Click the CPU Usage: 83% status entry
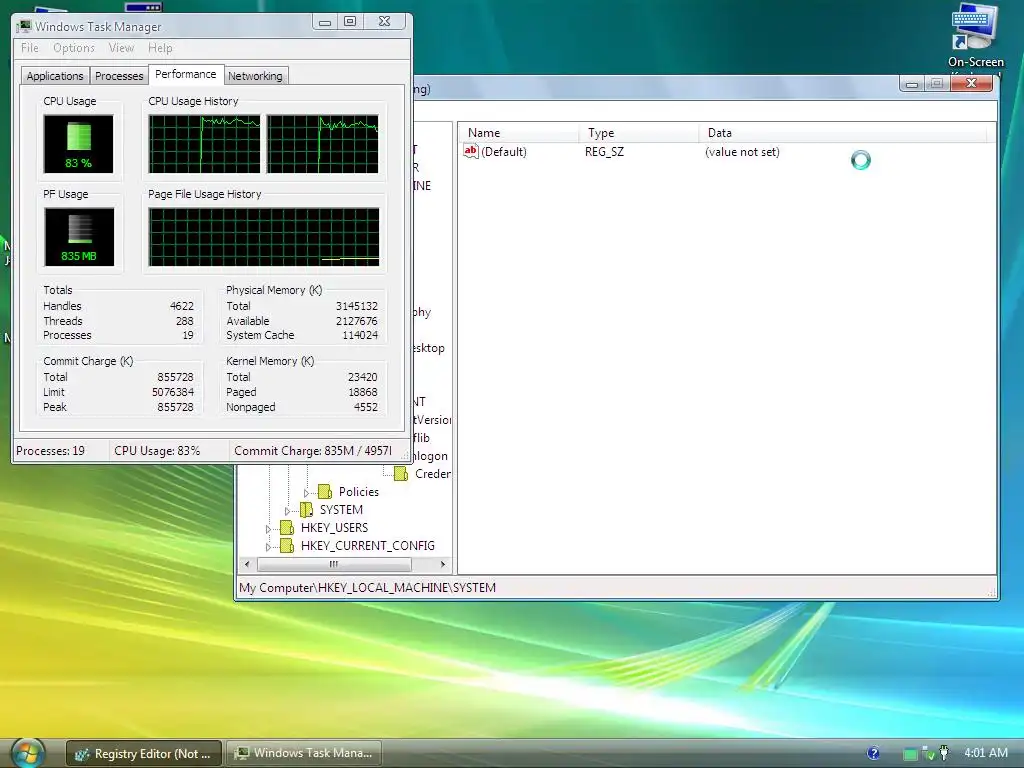This screenshot has height=768, width=1024. 168,451
